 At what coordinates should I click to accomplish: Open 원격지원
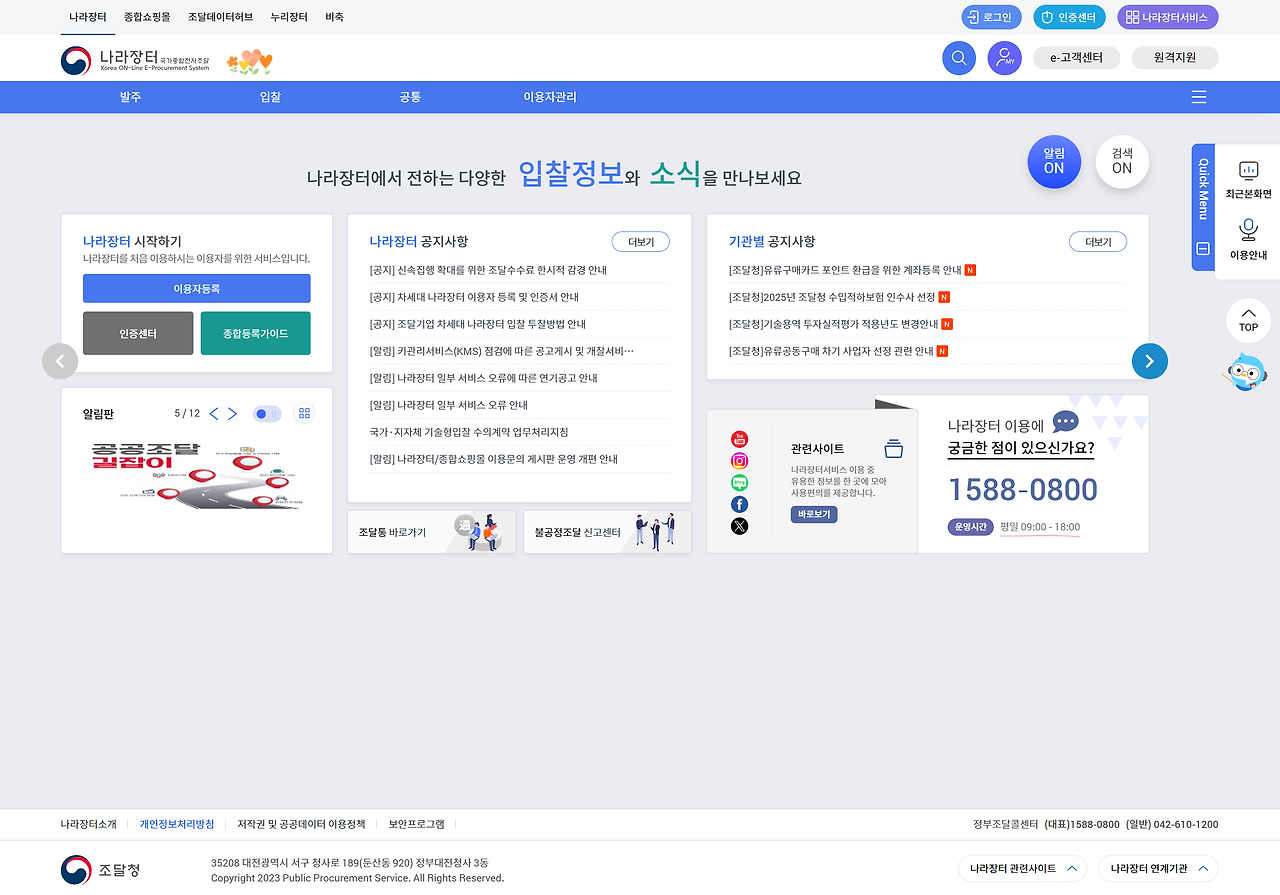1175,58
